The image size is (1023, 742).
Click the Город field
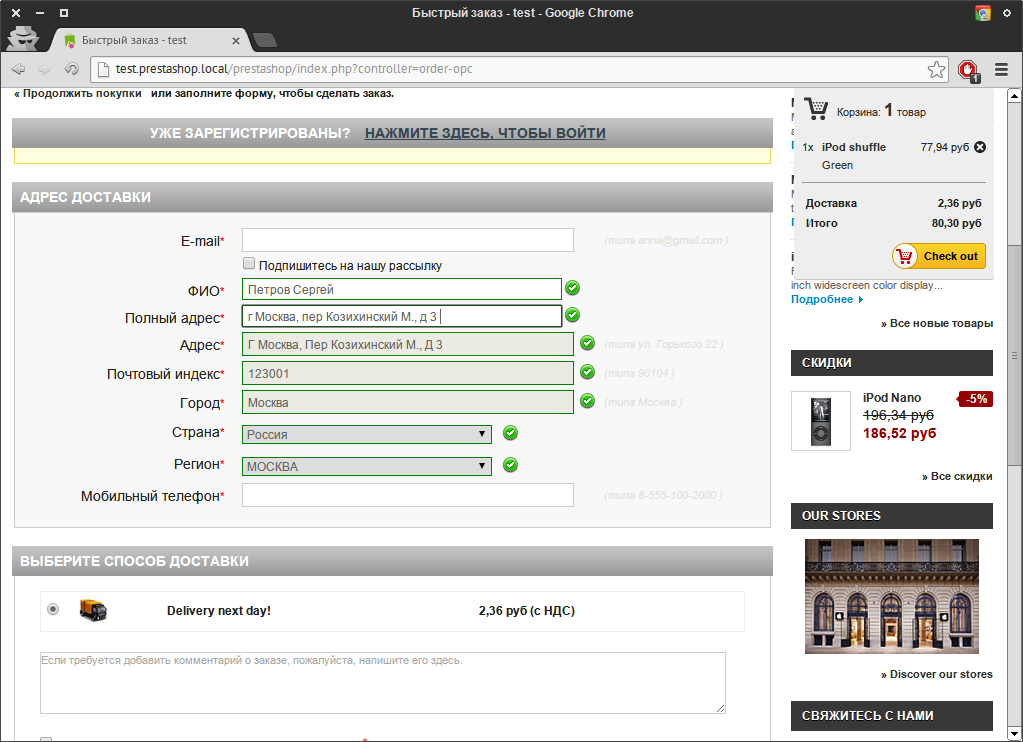tap(408, 402)
